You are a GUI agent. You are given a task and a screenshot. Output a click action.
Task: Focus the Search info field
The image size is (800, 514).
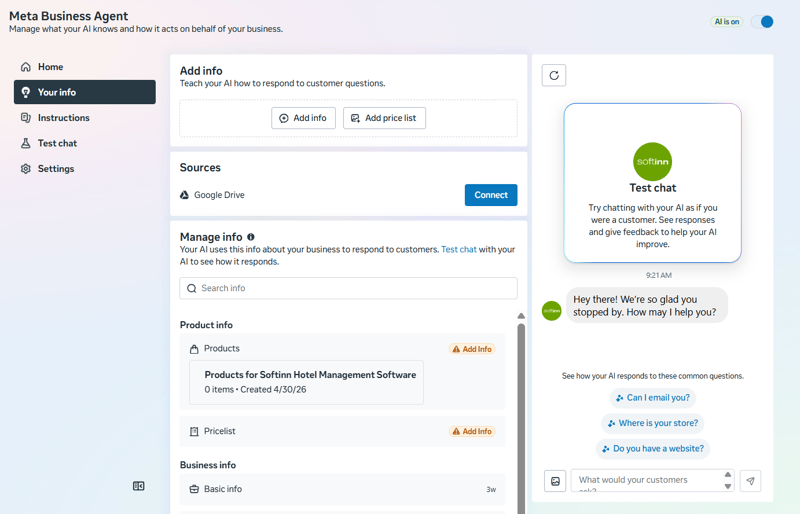pyautogui.click(x=348, y=288)
